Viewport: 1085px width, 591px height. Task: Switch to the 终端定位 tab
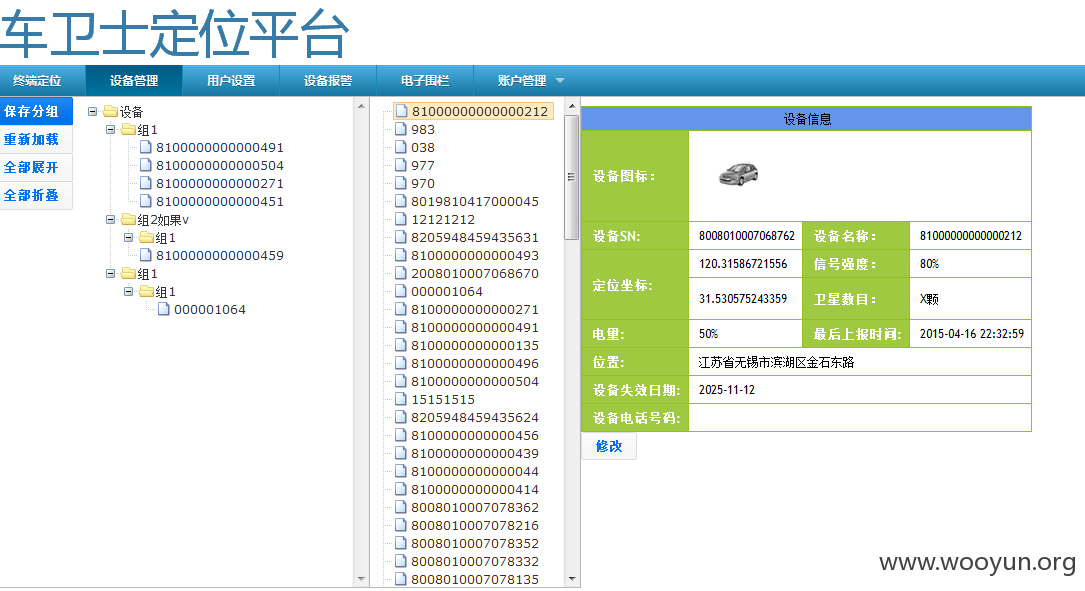(37, 81)
